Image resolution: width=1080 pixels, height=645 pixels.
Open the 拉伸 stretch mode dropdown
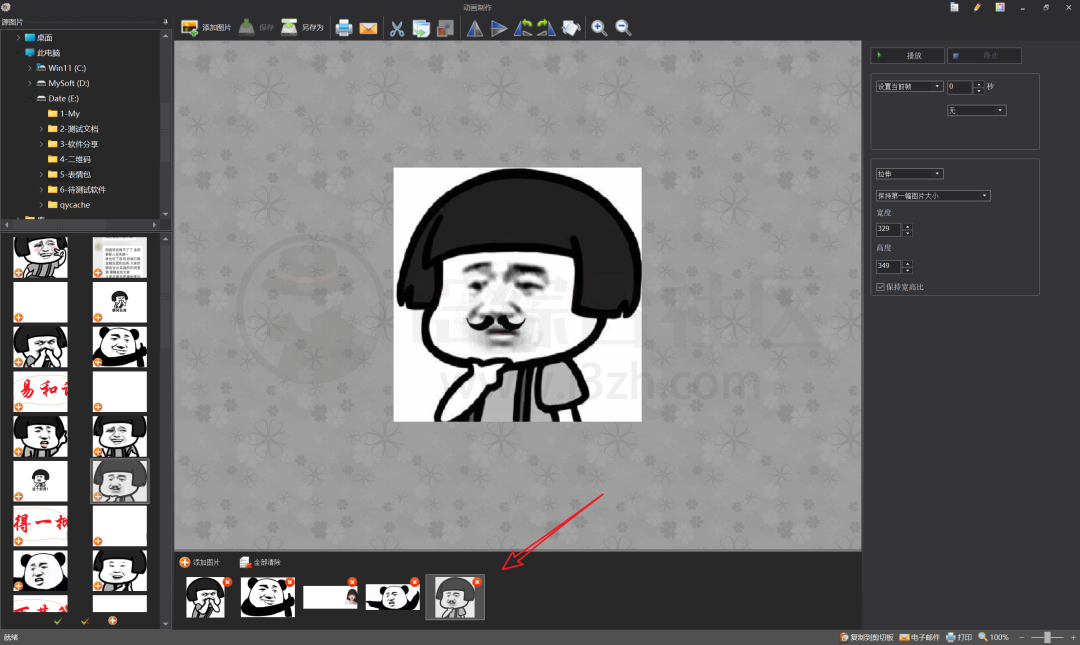click(x=909, y=174)
